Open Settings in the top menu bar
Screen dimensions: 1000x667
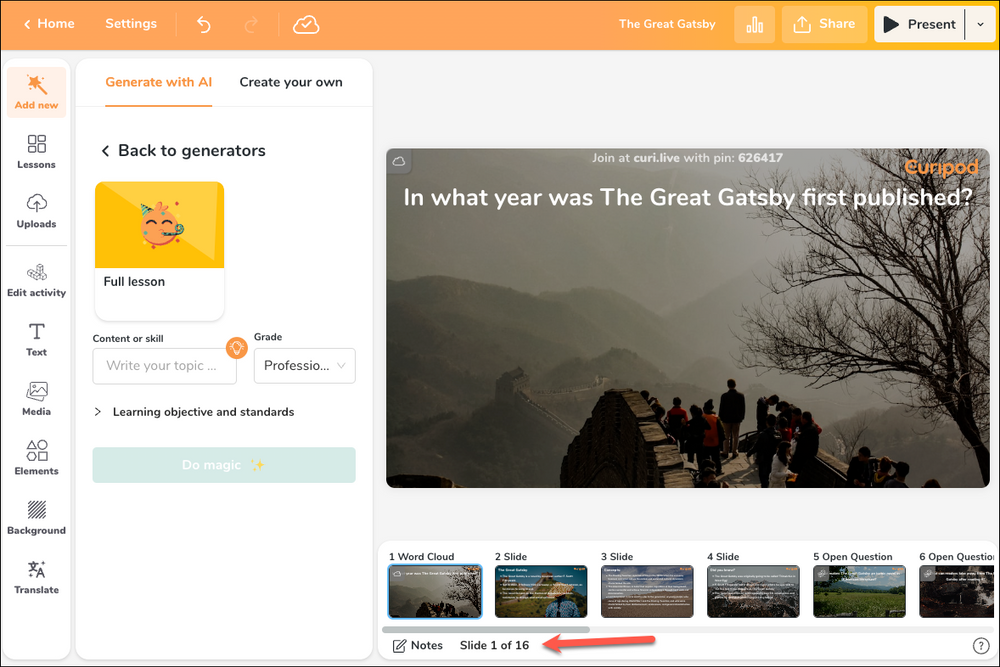[x=130, y=24]
